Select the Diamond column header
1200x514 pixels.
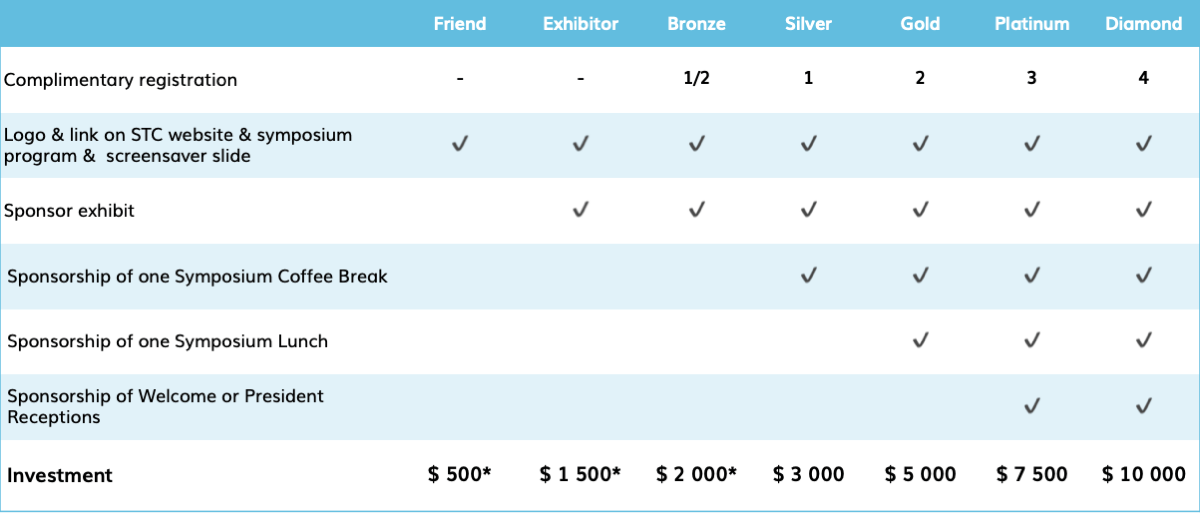tap(1144, 24)
